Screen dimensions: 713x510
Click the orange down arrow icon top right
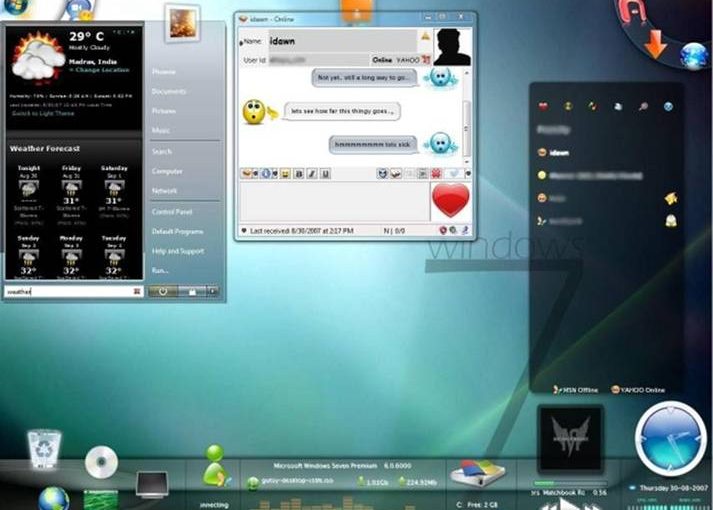pyautogui.click(x=655, y=45)
